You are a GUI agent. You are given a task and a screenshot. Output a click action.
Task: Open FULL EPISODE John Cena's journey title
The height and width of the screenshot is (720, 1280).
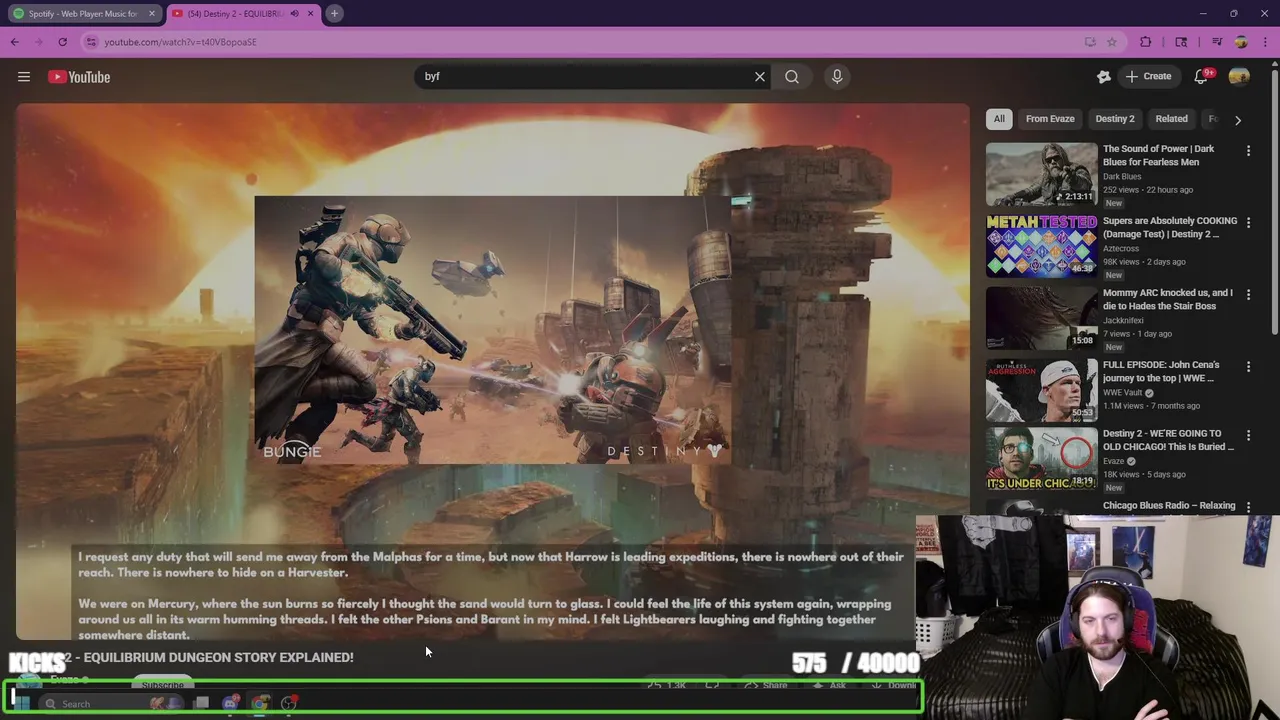[1161, 372]
